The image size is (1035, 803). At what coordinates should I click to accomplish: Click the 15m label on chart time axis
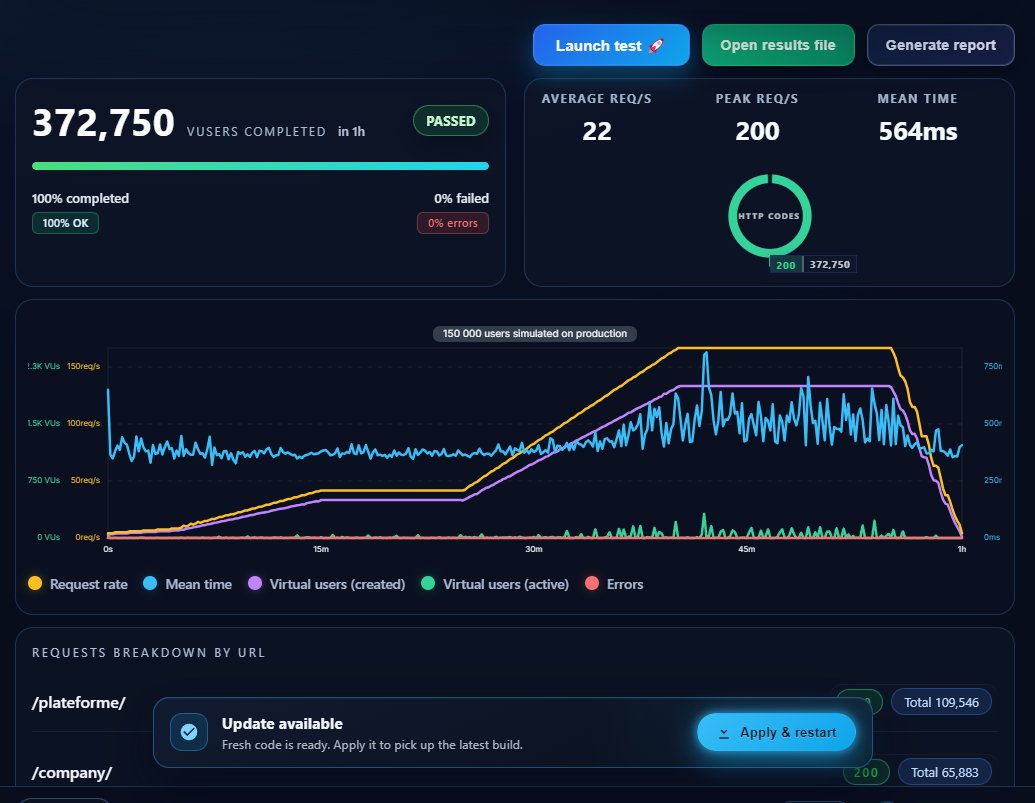click(321, 549)
